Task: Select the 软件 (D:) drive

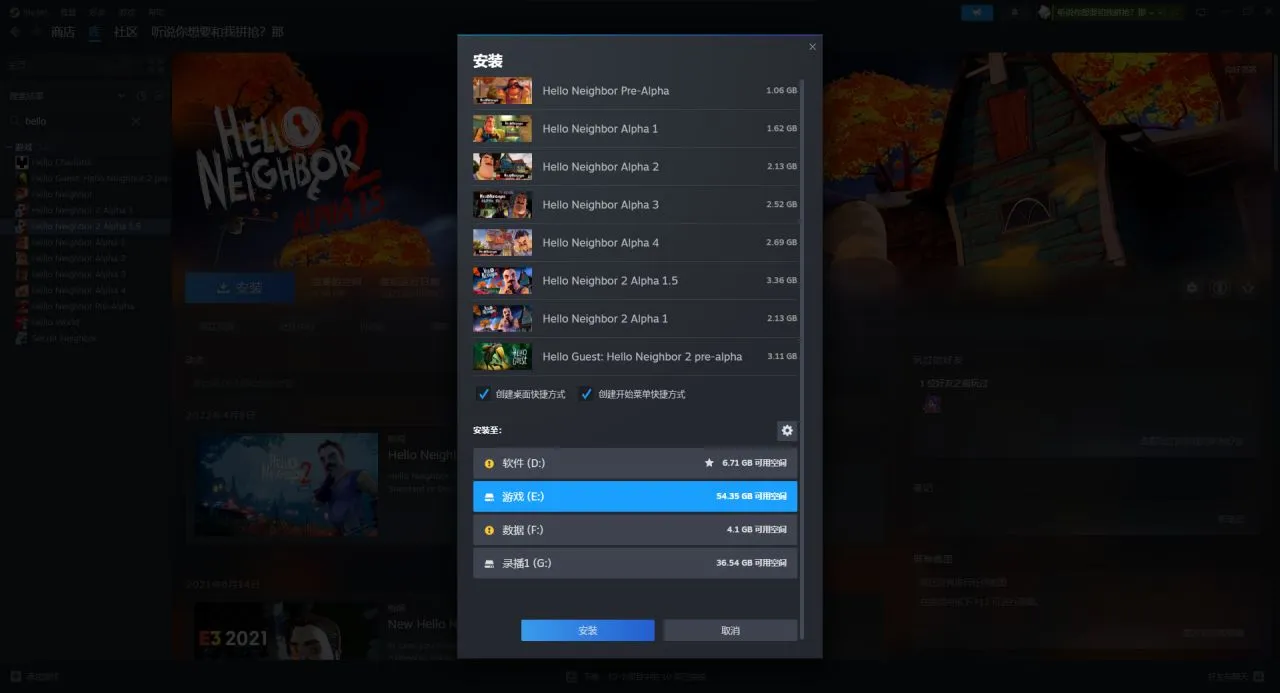Action: tap(635, 463)
